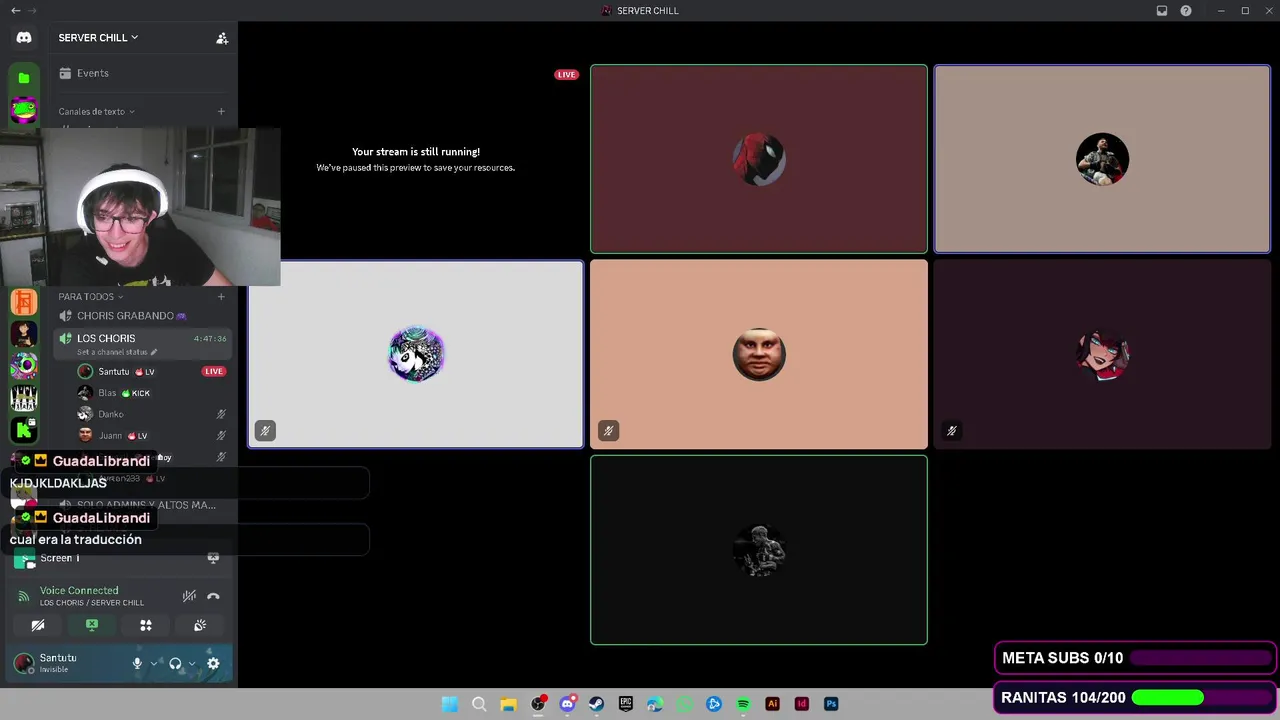Toggle camera on or off
Viewport: 1280px width, 720px height.
38,625
